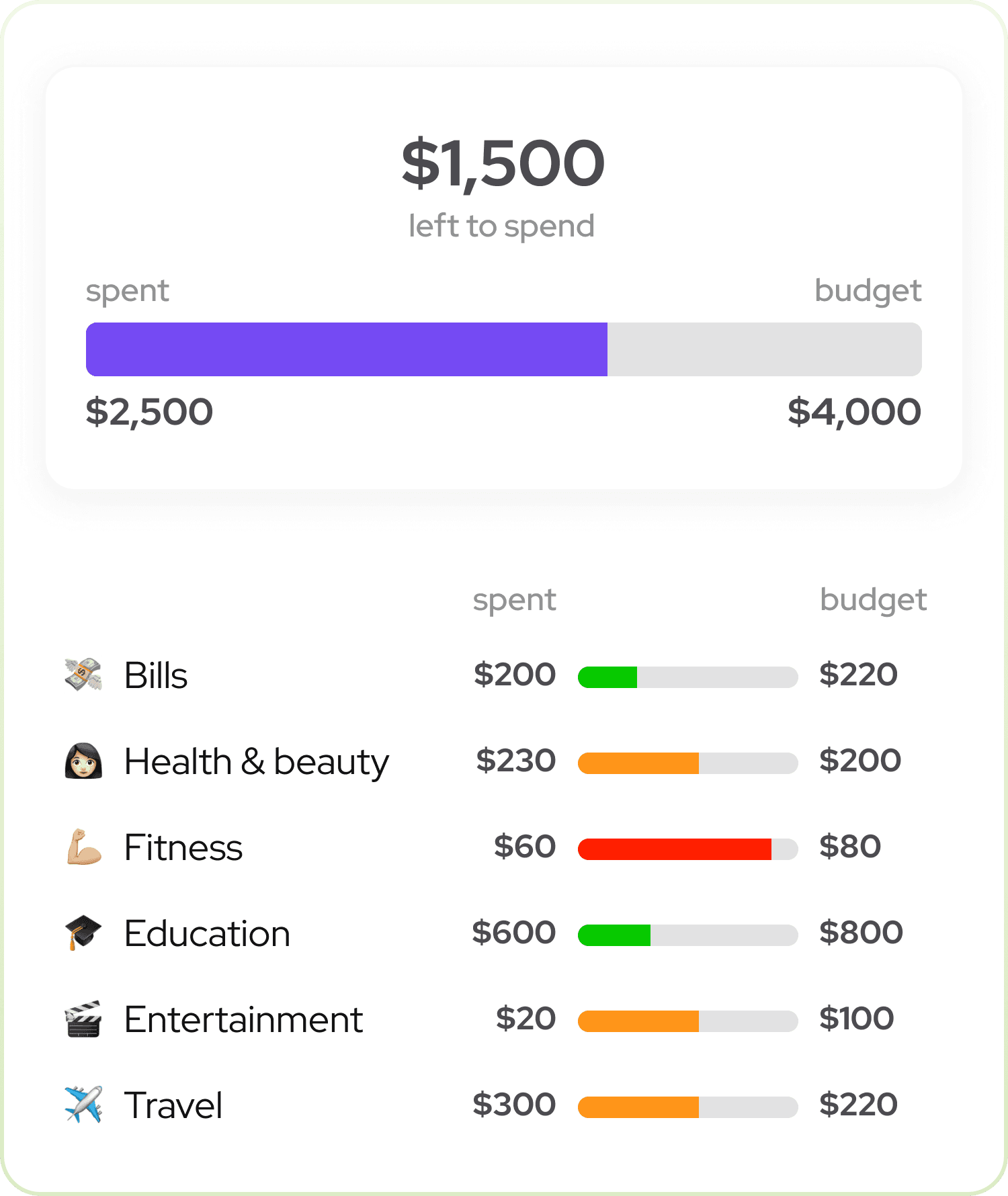Image resolution: width=1008 pixels, height=1196 pixels.
Task: Open the Entertainment category label
Action: (x=244, y=1019)
